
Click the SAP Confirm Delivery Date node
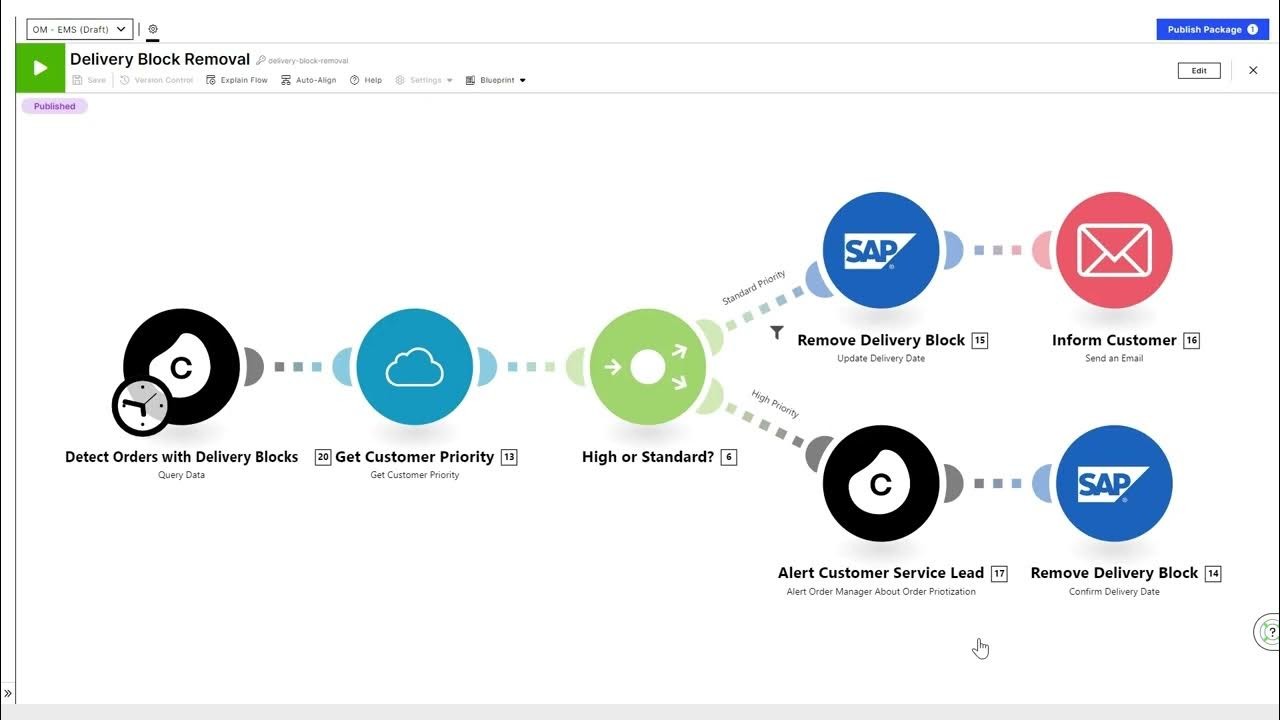pos(1114,484)
